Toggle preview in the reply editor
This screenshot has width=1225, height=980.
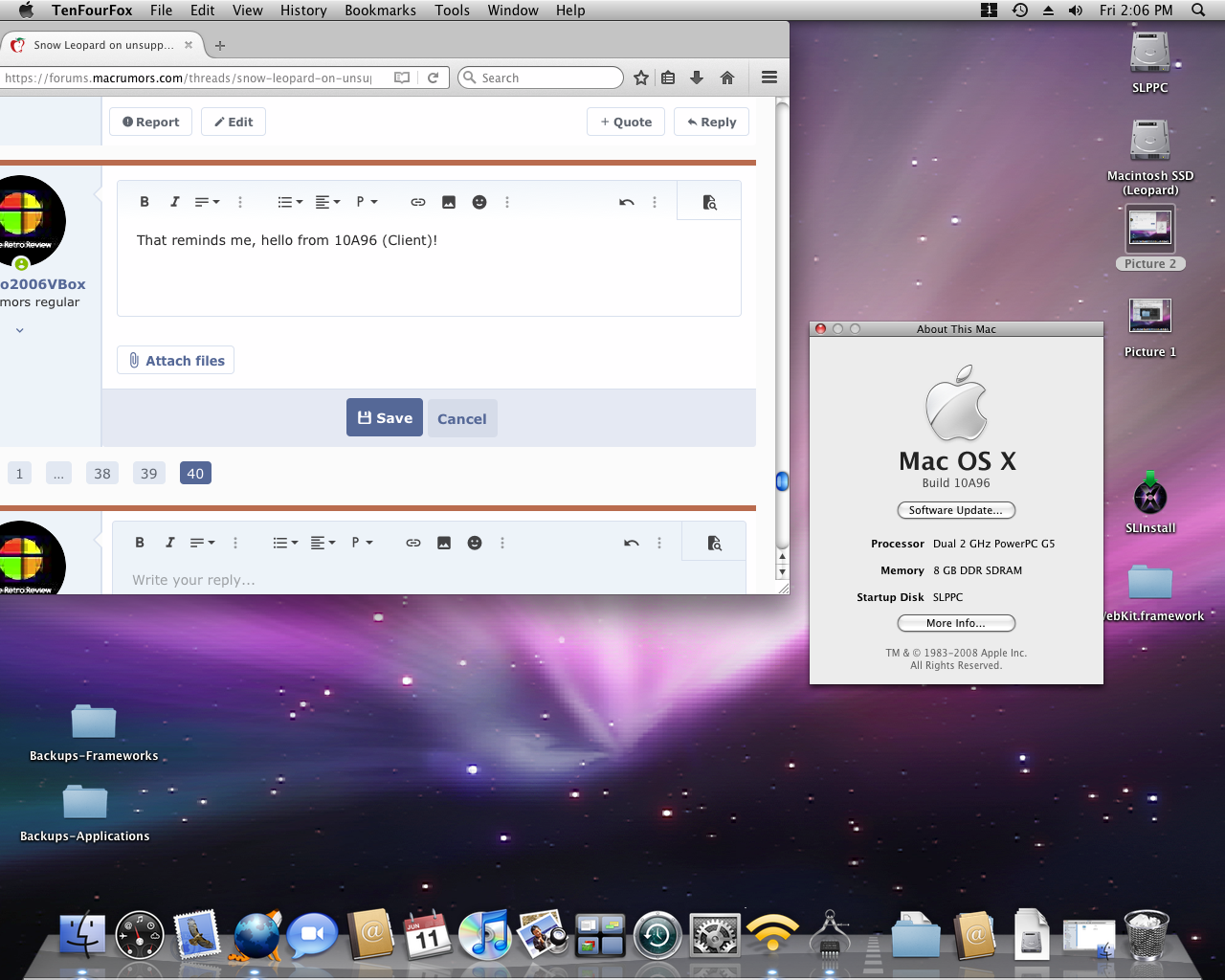click(714, 543)
